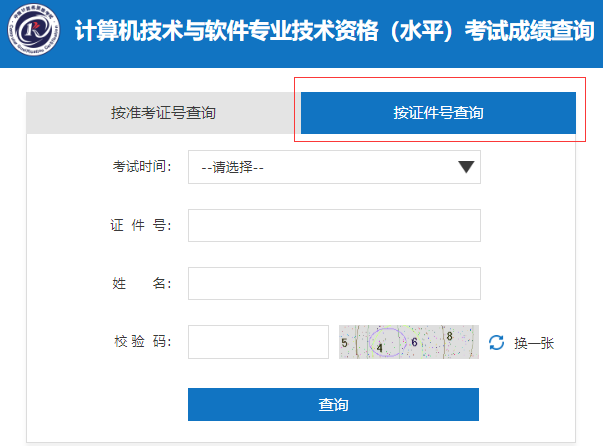The image size is (603, 446).
Task: Click the 换一张 link
Action: tap(533, 343)
